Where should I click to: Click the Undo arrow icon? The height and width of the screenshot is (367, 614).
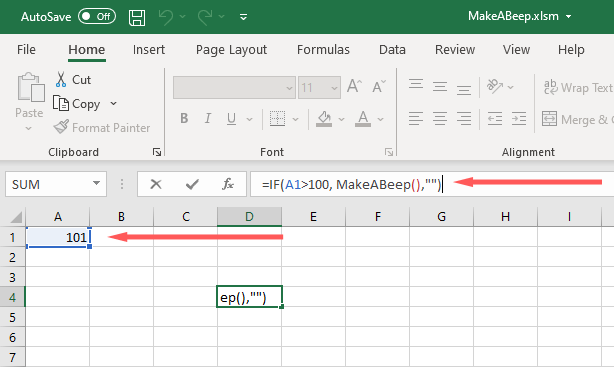(x=166, y=17)
